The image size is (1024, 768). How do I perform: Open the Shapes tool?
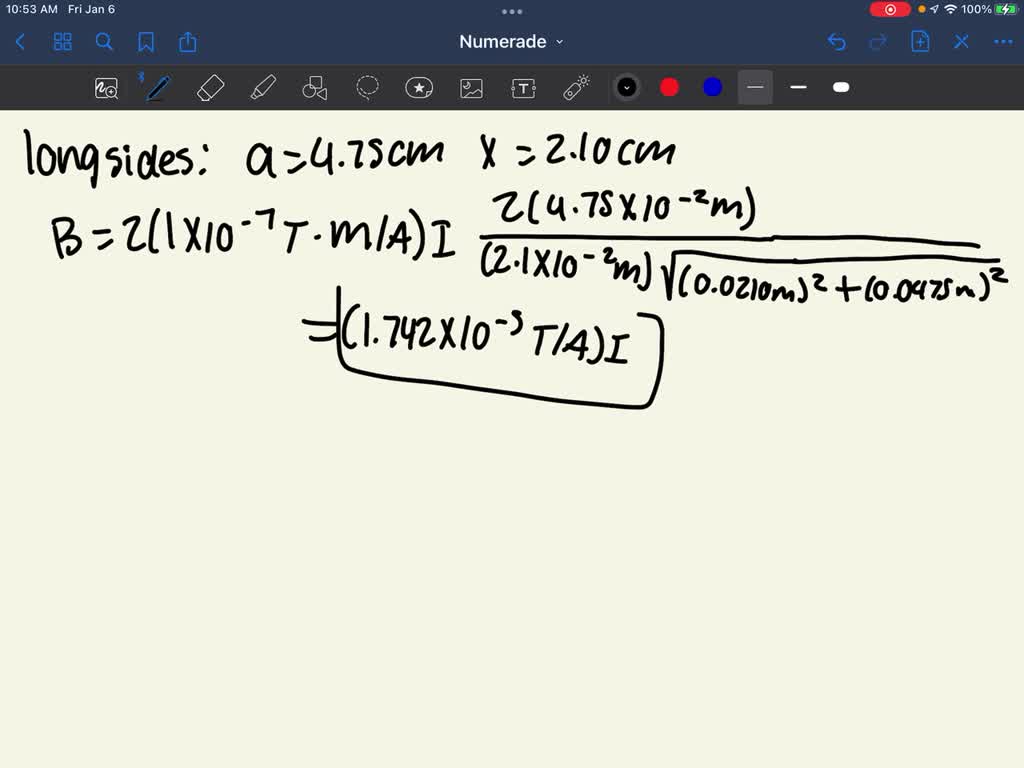coord(315,87)
